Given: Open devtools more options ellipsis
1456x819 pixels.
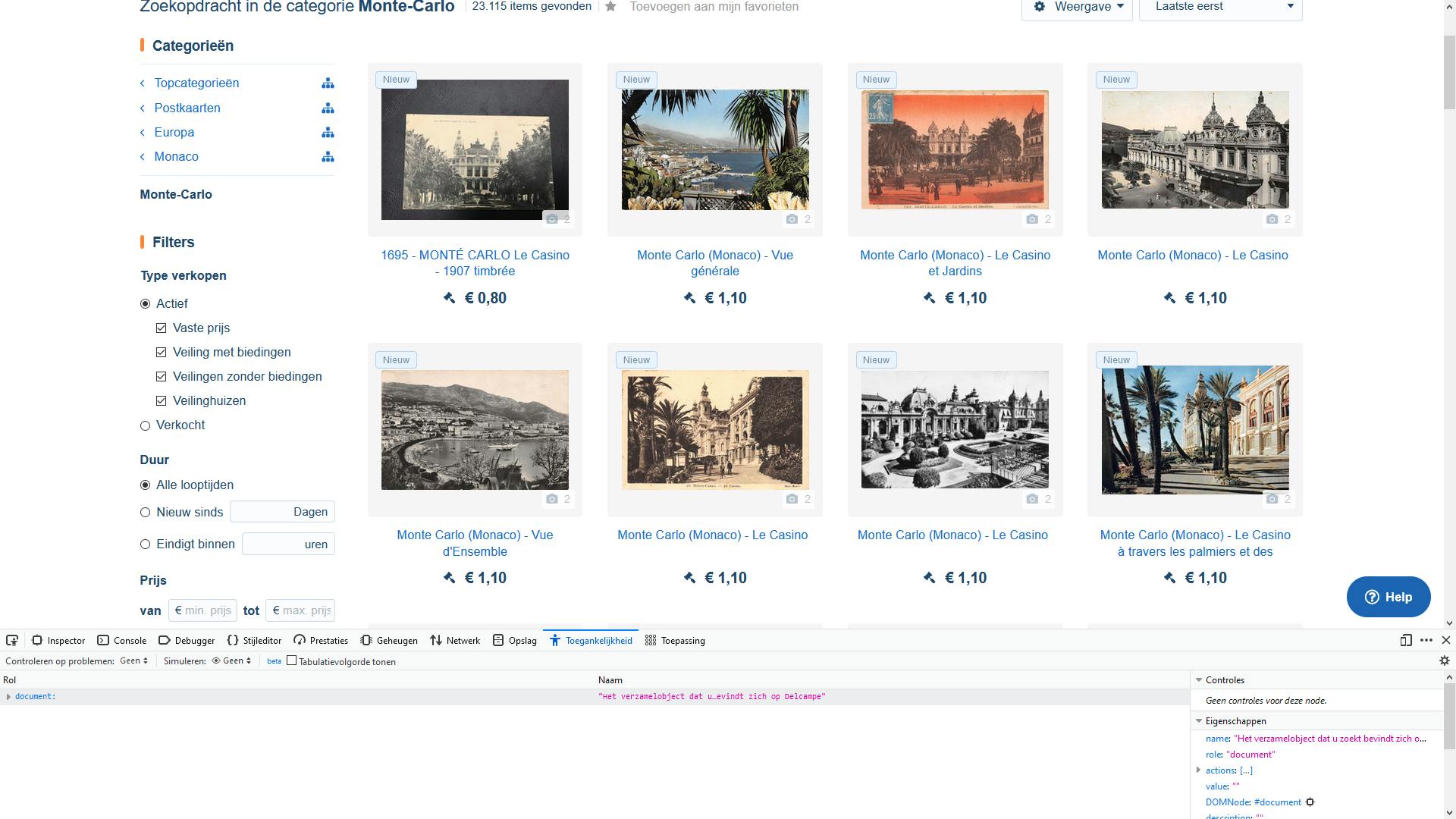Looking at the screenshot, I should click(1426, 641).
